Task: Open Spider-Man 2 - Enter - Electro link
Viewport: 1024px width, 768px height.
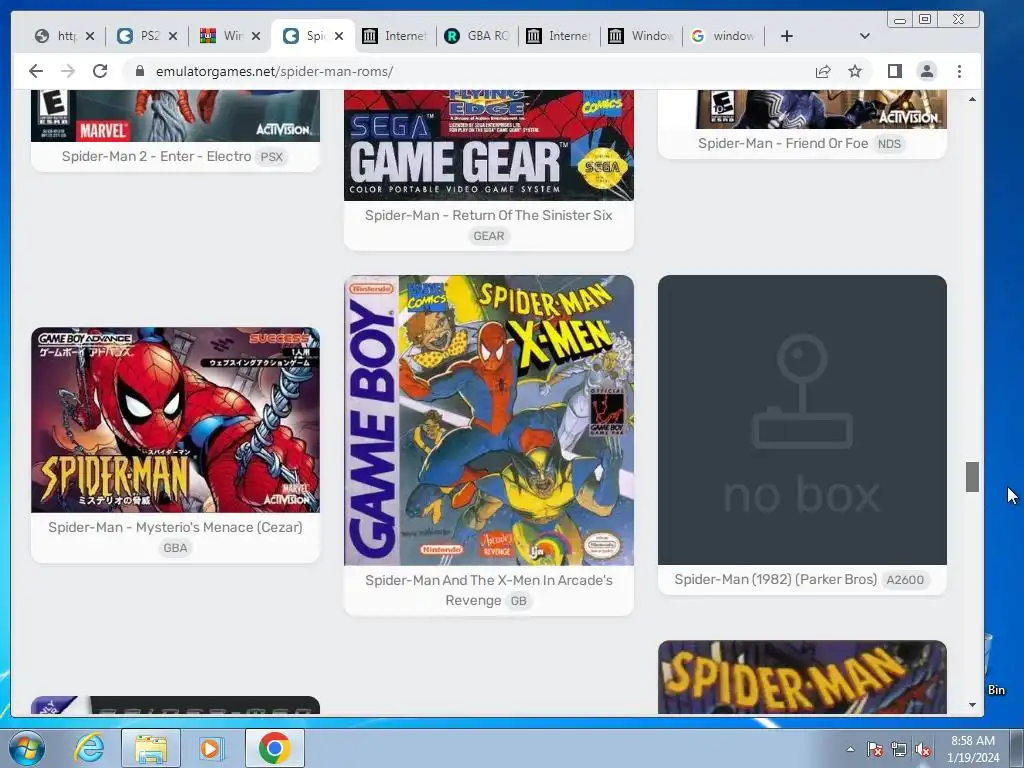Action: (x=156, y=157)
